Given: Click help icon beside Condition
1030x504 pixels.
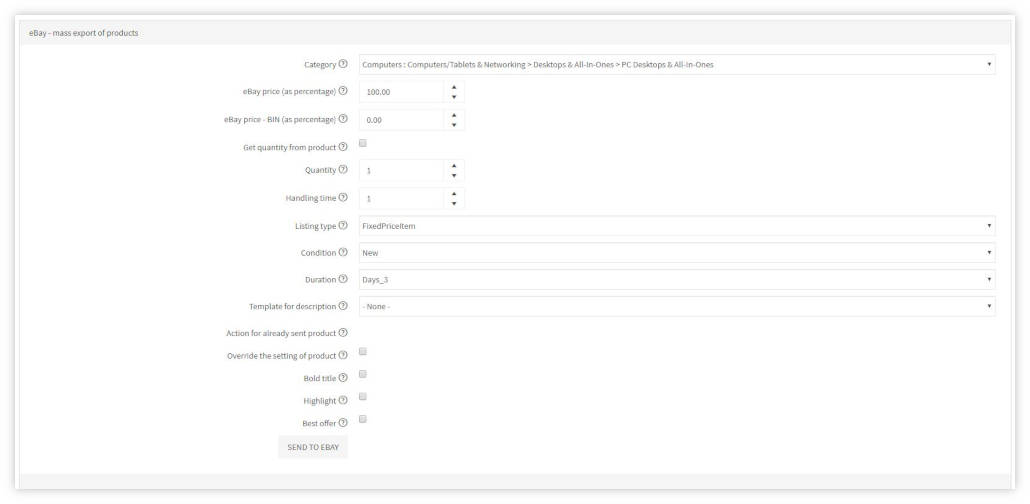Looking at the screenshot, I should [343, 252].
